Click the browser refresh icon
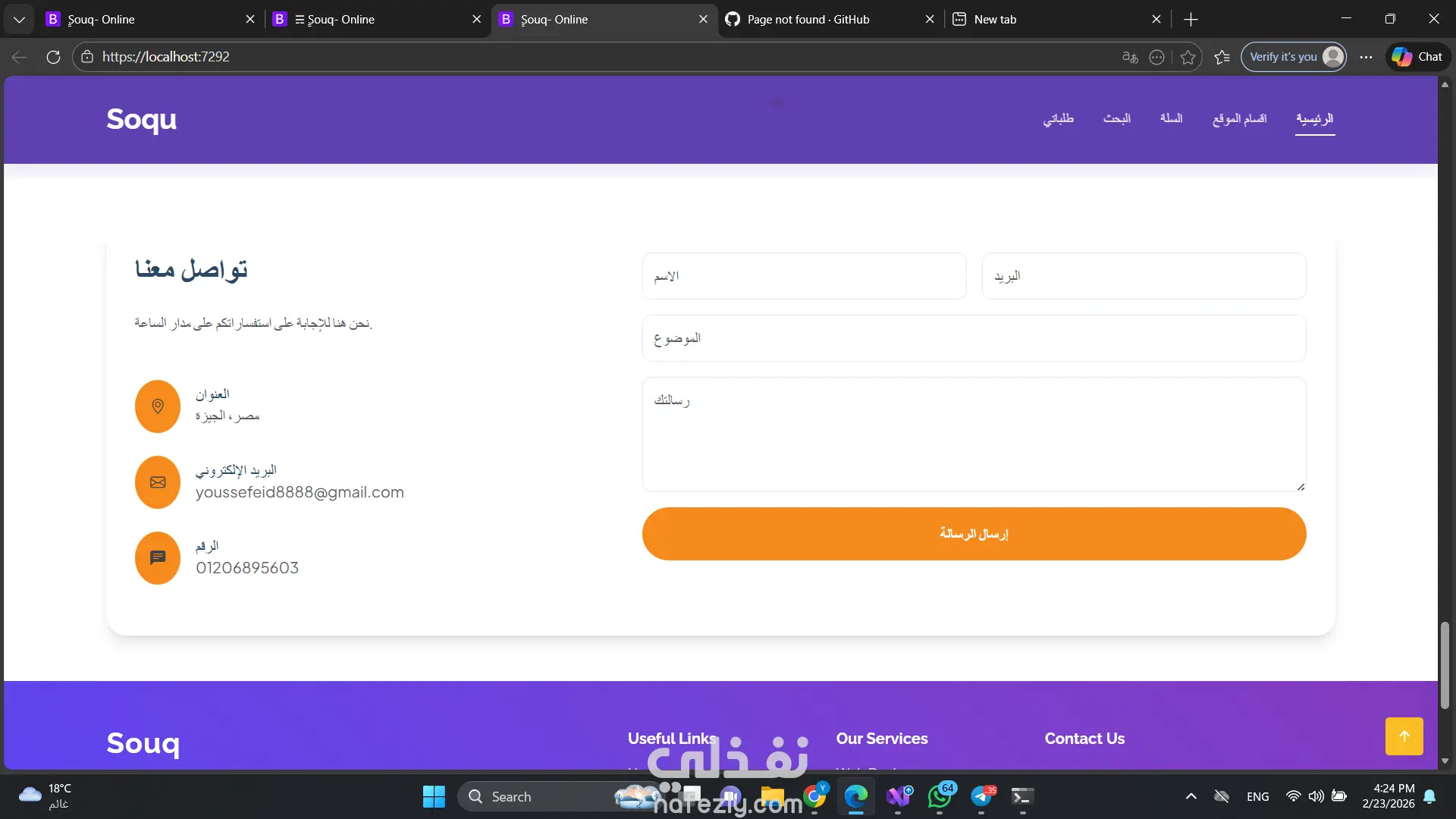This screenshot has width=1456, height=819. [53, 57]
